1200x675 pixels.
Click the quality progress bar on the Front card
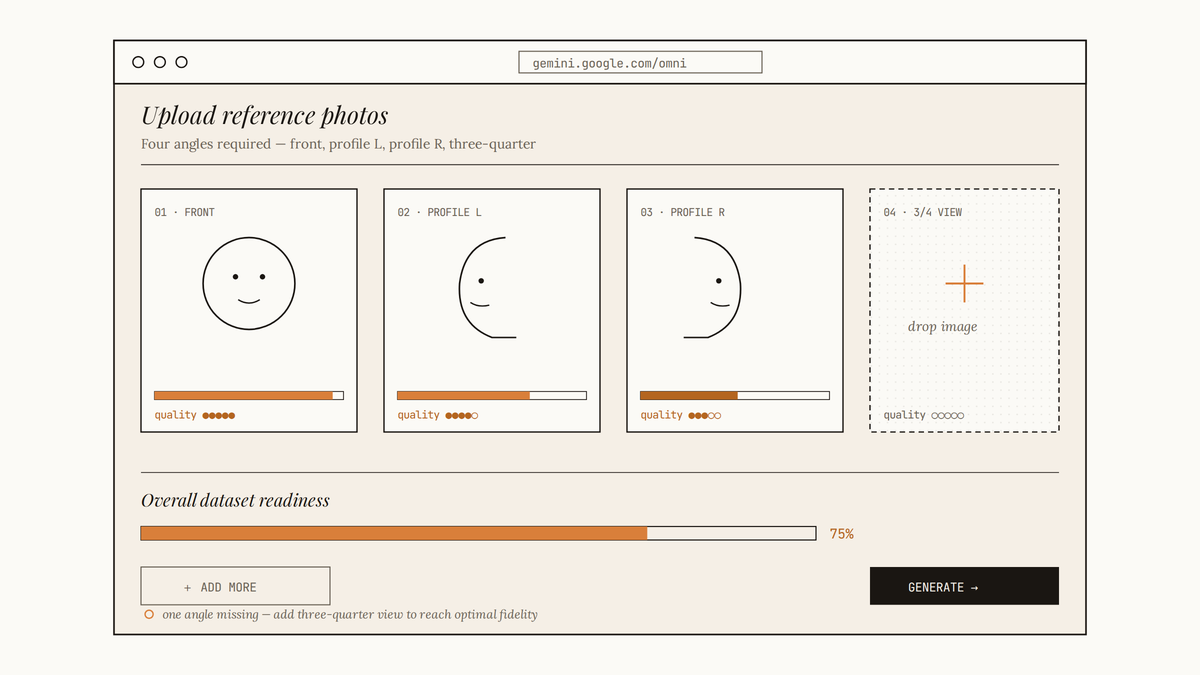coord(249,396)
